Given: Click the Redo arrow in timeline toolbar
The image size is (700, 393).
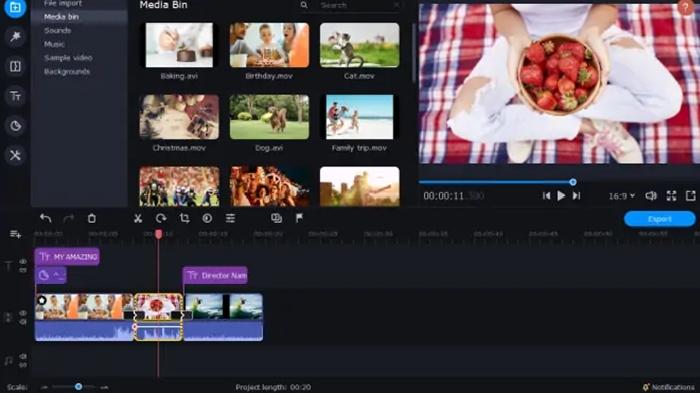Looking at the screenshot, I should [68, 218].
